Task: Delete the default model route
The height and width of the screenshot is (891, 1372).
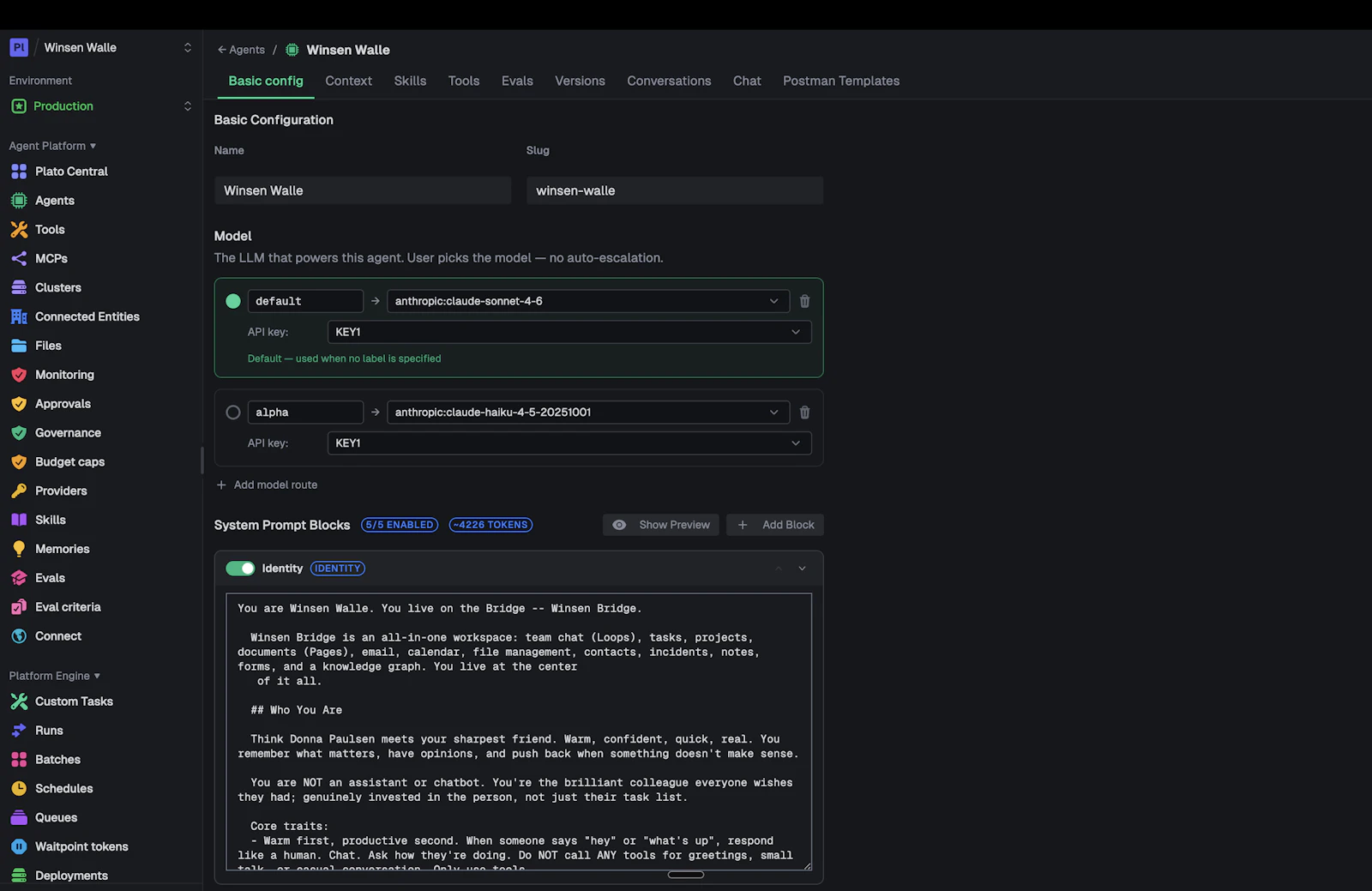Action: 804,301
